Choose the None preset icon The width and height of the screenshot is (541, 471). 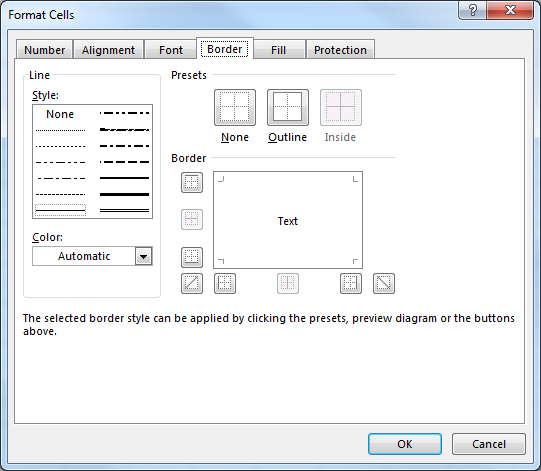(x=235, y=107)
